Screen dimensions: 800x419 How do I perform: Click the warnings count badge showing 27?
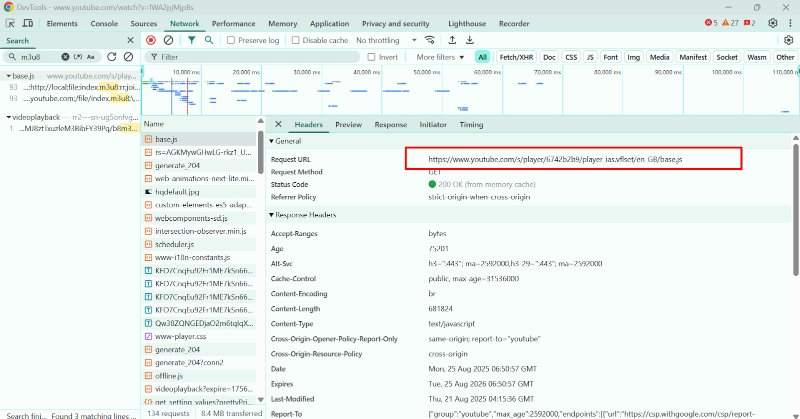tap(731, 23)
